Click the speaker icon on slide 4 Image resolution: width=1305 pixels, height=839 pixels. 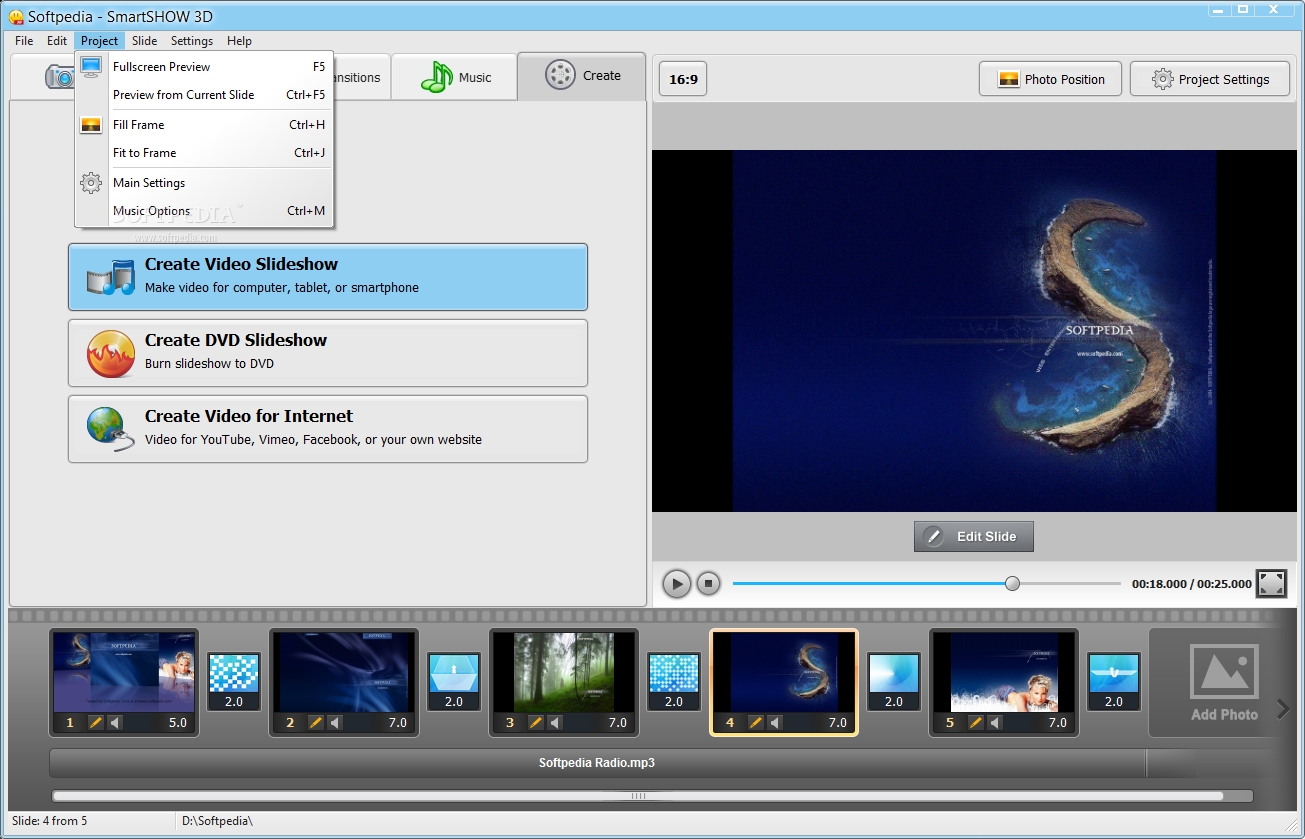click(775, 722)
